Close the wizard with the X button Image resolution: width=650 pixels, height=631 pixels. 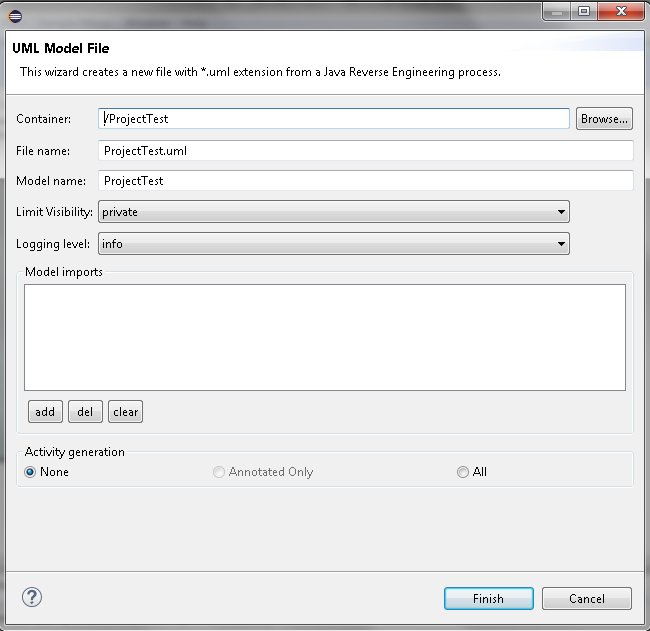pos(620,11)
